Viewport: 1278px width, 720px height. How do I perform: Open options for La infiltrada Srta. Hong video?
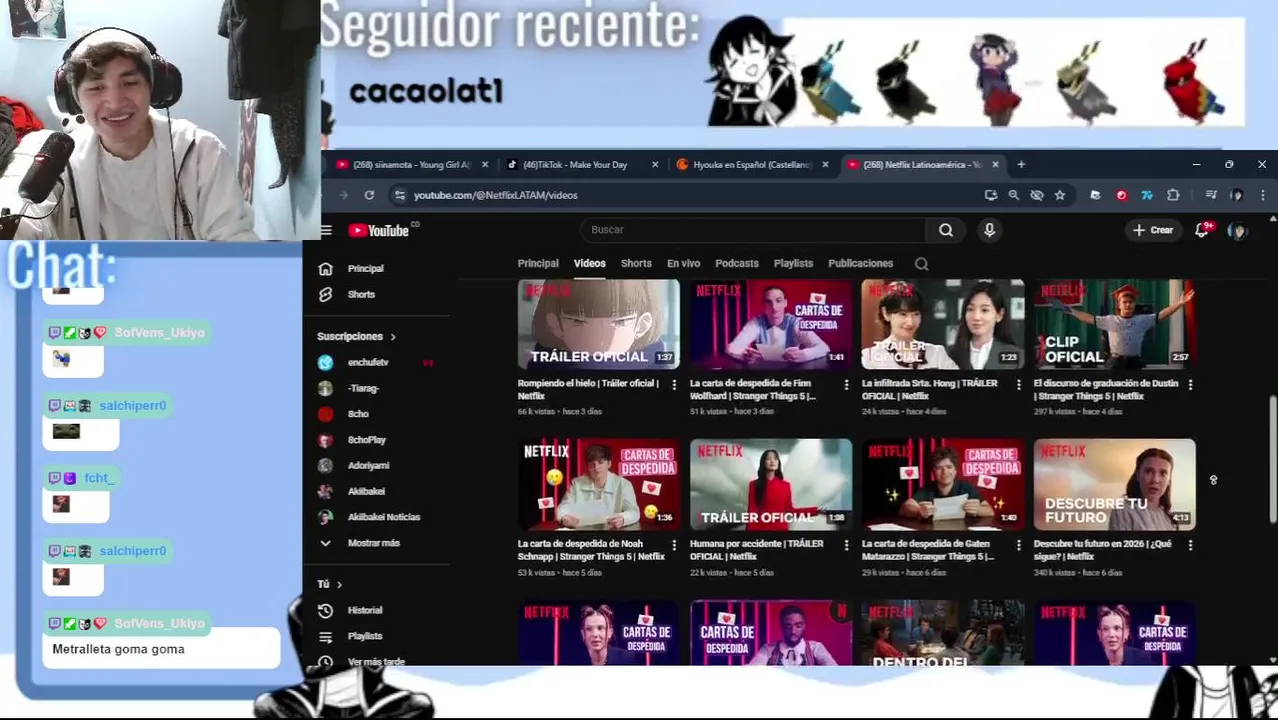pyautogui.click(x=1018, y=384)
